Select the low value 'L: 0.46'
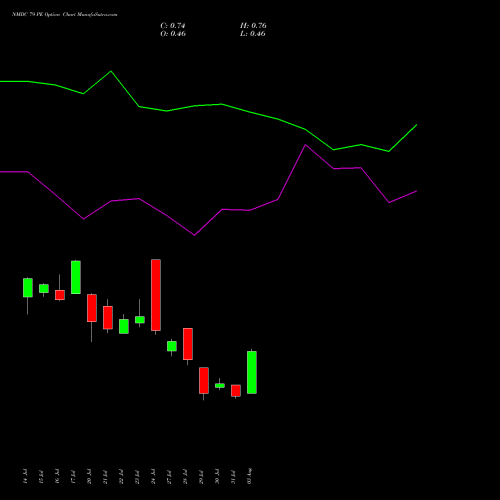500x500 pixels. pos(253,34)
